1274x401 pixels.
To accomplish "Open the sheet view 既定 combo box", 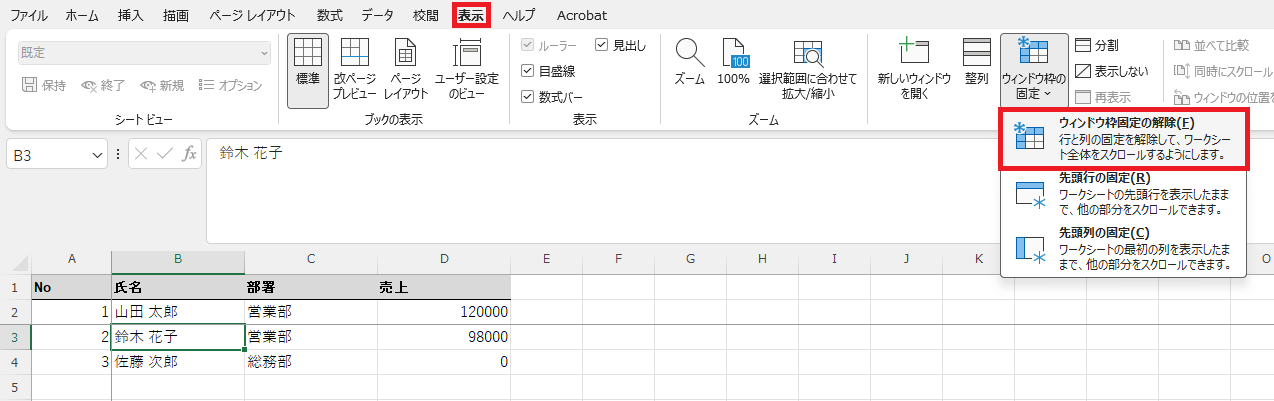I will point(145,53).
